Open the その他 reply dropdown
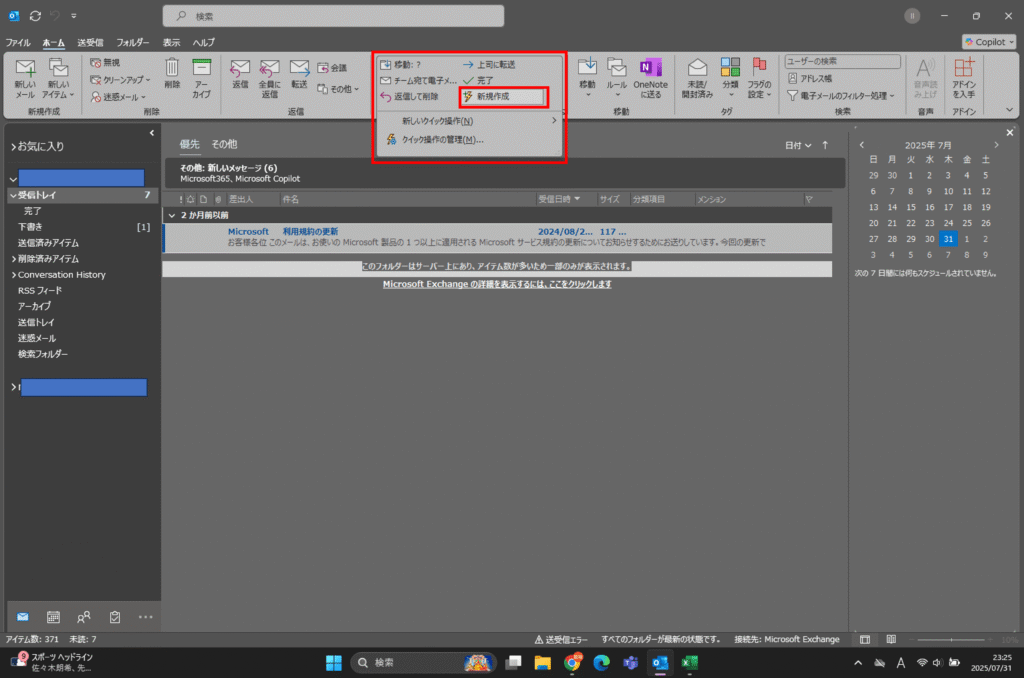Screen dimensions: 1024x678 pyautogui.click(x=338, y=89)
